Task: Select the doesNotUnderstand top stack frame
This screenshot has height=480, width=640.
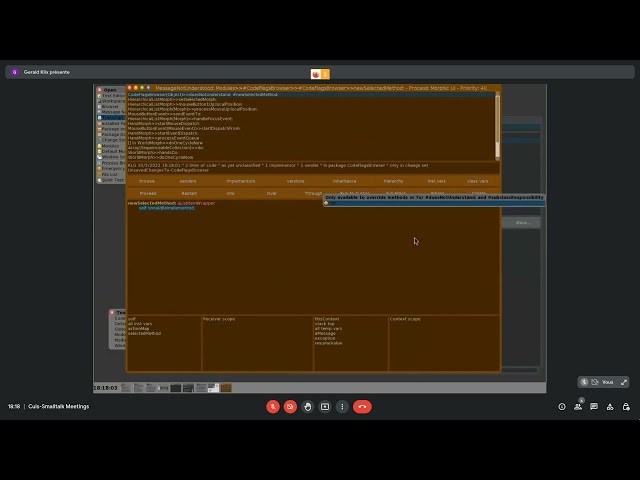Action: 311,95
